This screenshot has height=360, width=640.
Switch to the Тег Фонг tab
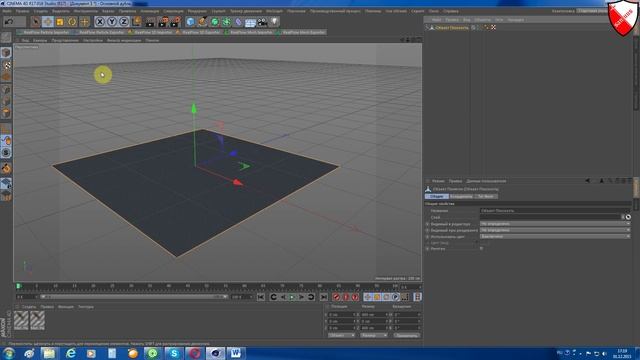tap(486, 196)
